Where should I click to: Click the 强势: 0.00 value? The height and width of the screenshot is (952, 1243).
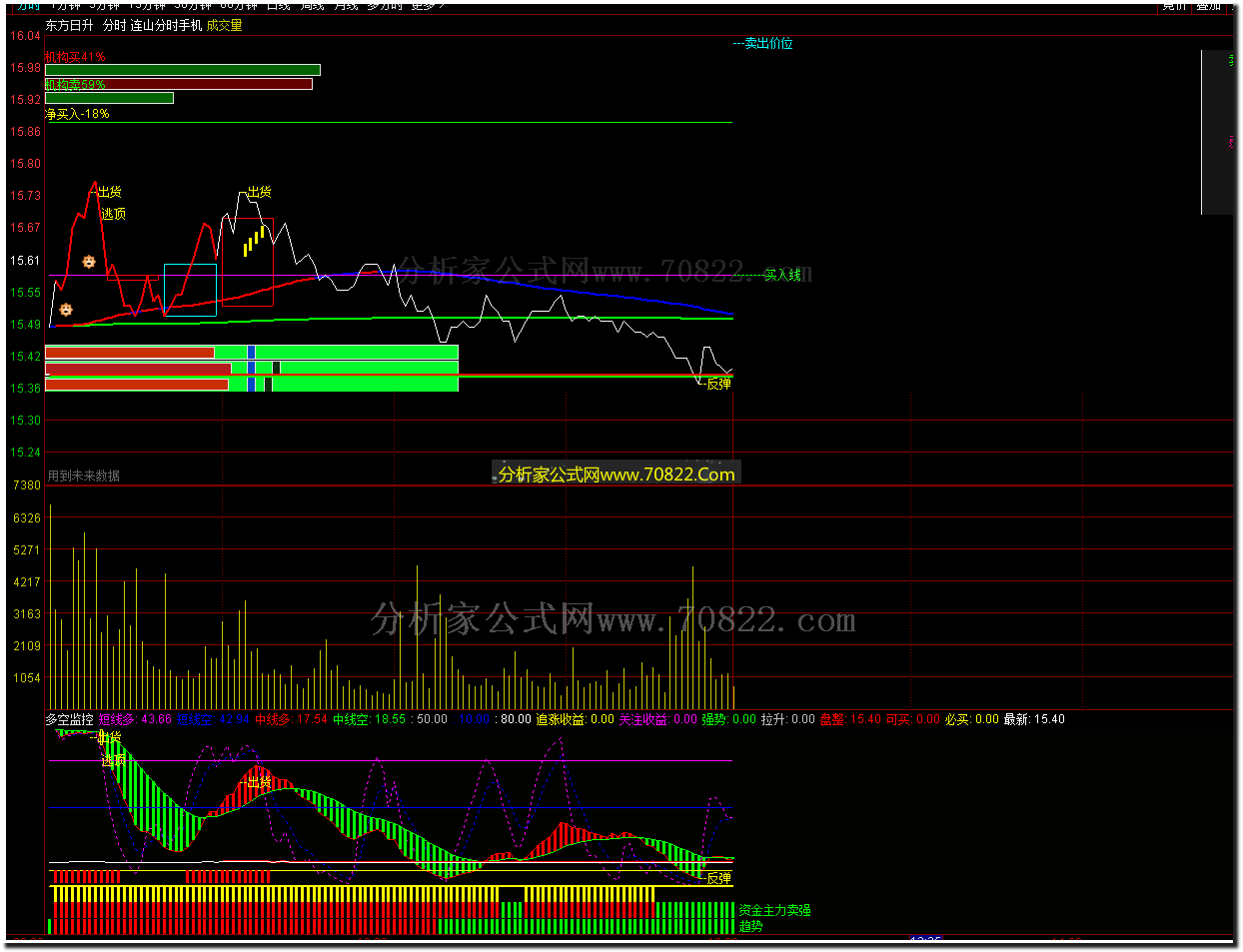pos(728,719)
